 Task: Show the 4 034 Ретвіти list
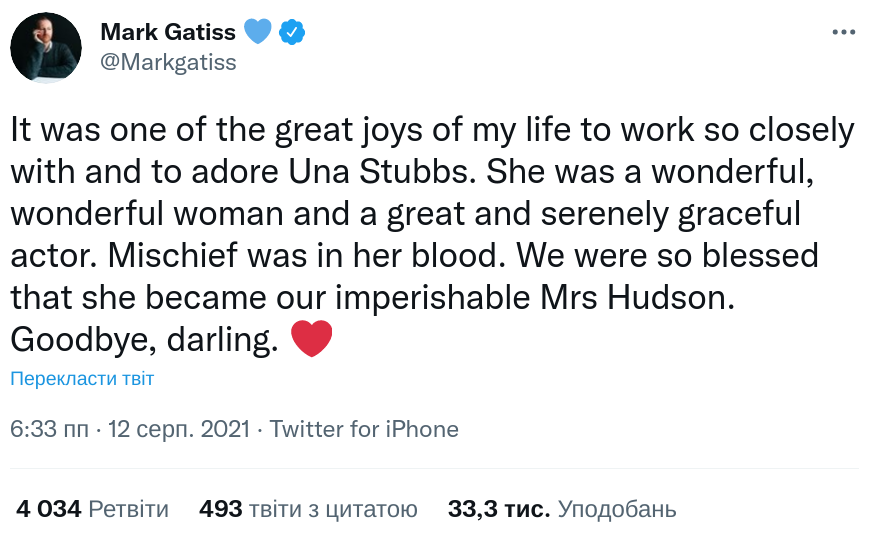(92, 509)
